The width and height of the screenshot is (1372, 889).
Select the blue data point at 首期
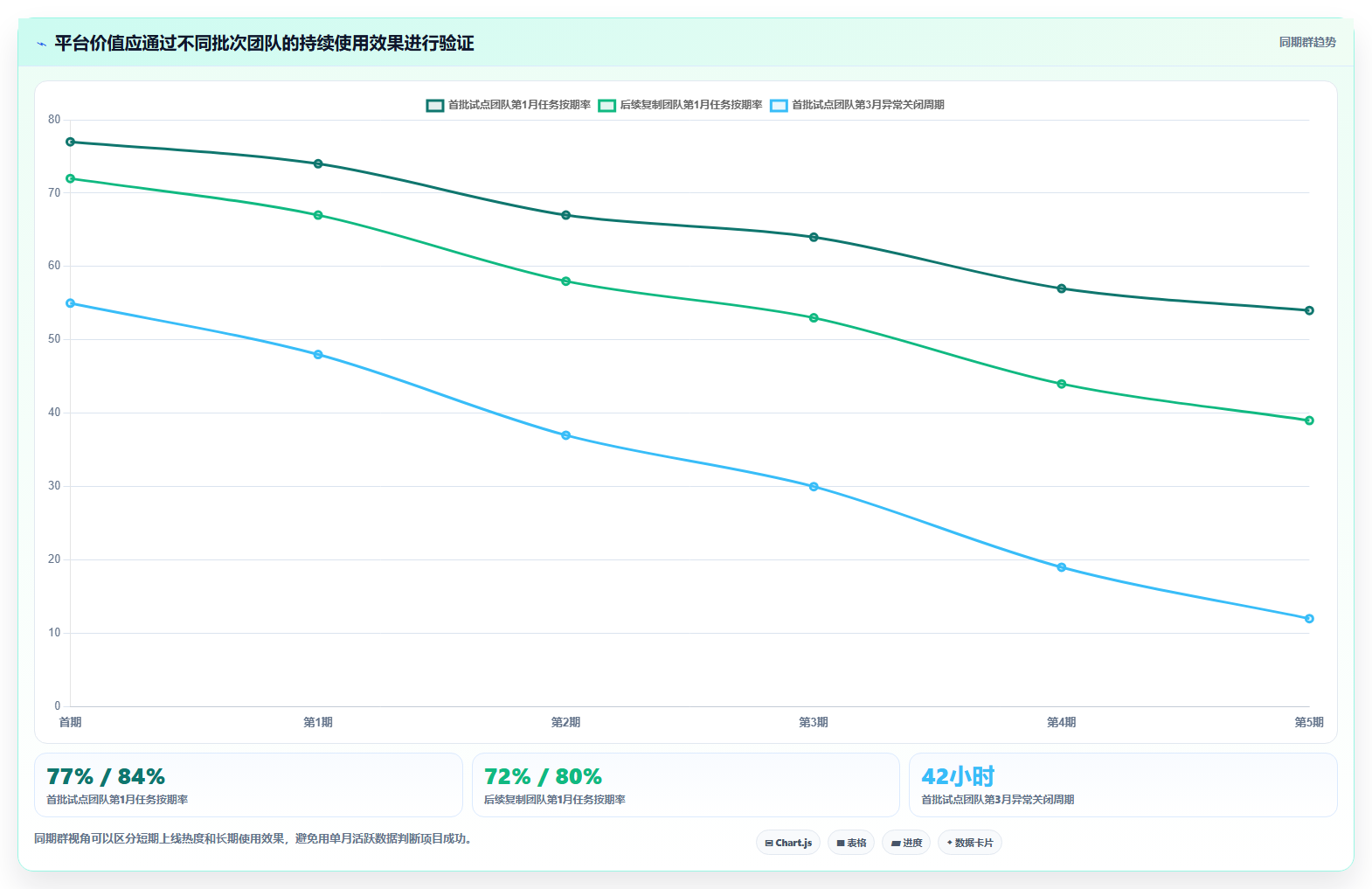click(x=71, y=303)
